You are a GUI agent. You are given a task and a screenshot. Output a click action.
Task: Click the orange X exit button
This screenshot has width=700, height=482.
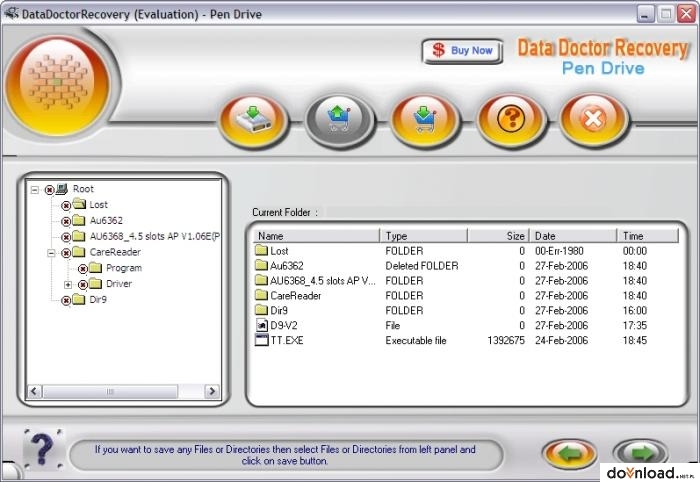pos(593,120)
